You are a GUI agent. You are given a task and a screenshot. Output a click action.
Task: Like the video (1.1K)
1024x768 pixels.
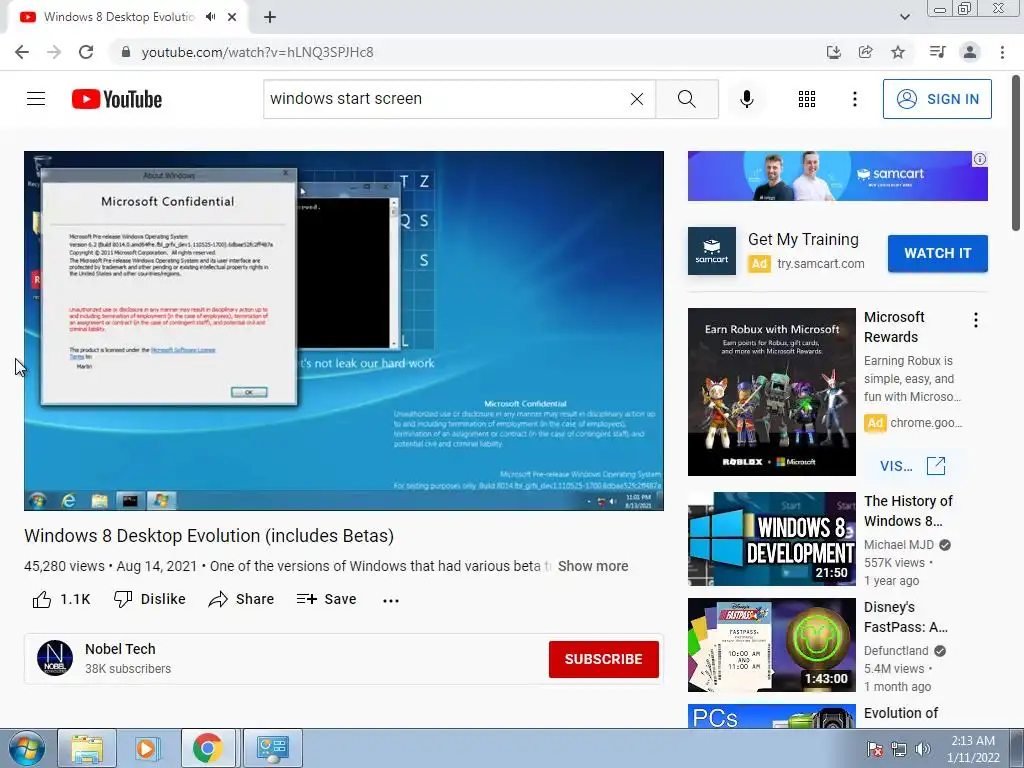pyautogui.click(x=61, y=599)
